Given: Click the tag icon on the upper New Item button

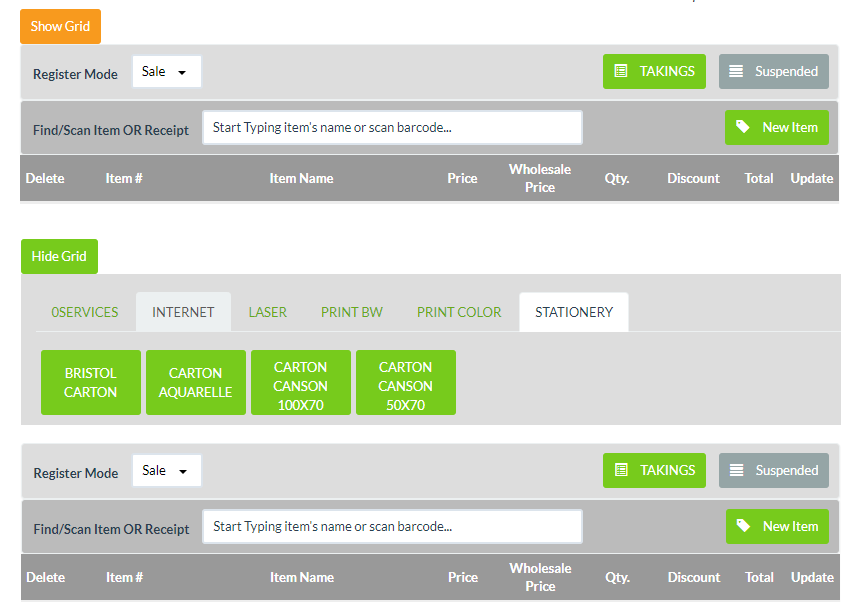Looking at the screenshot, I should tap(742, 127).
